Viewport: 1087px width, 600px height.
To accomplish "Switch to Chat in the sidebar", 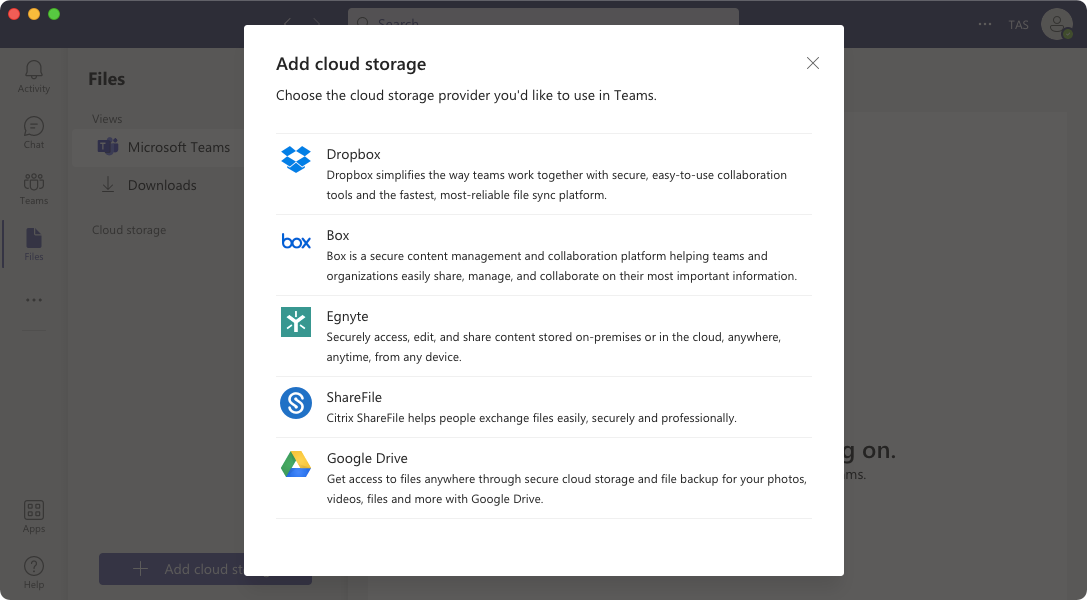I will pyautogui.click(x=33, y=131).
